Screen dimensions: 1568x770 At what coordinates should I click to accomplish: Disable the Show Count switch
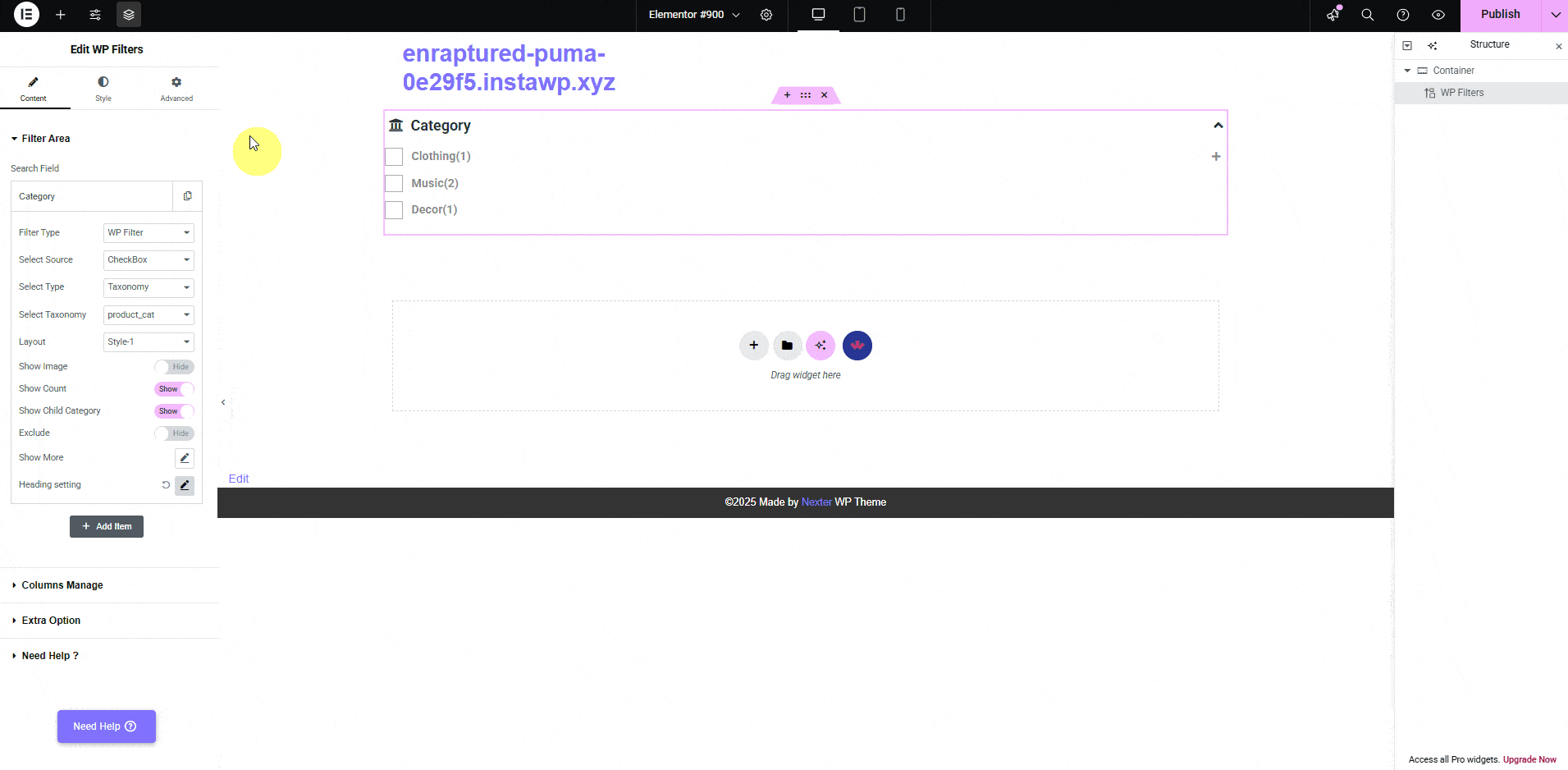(174, 389)
